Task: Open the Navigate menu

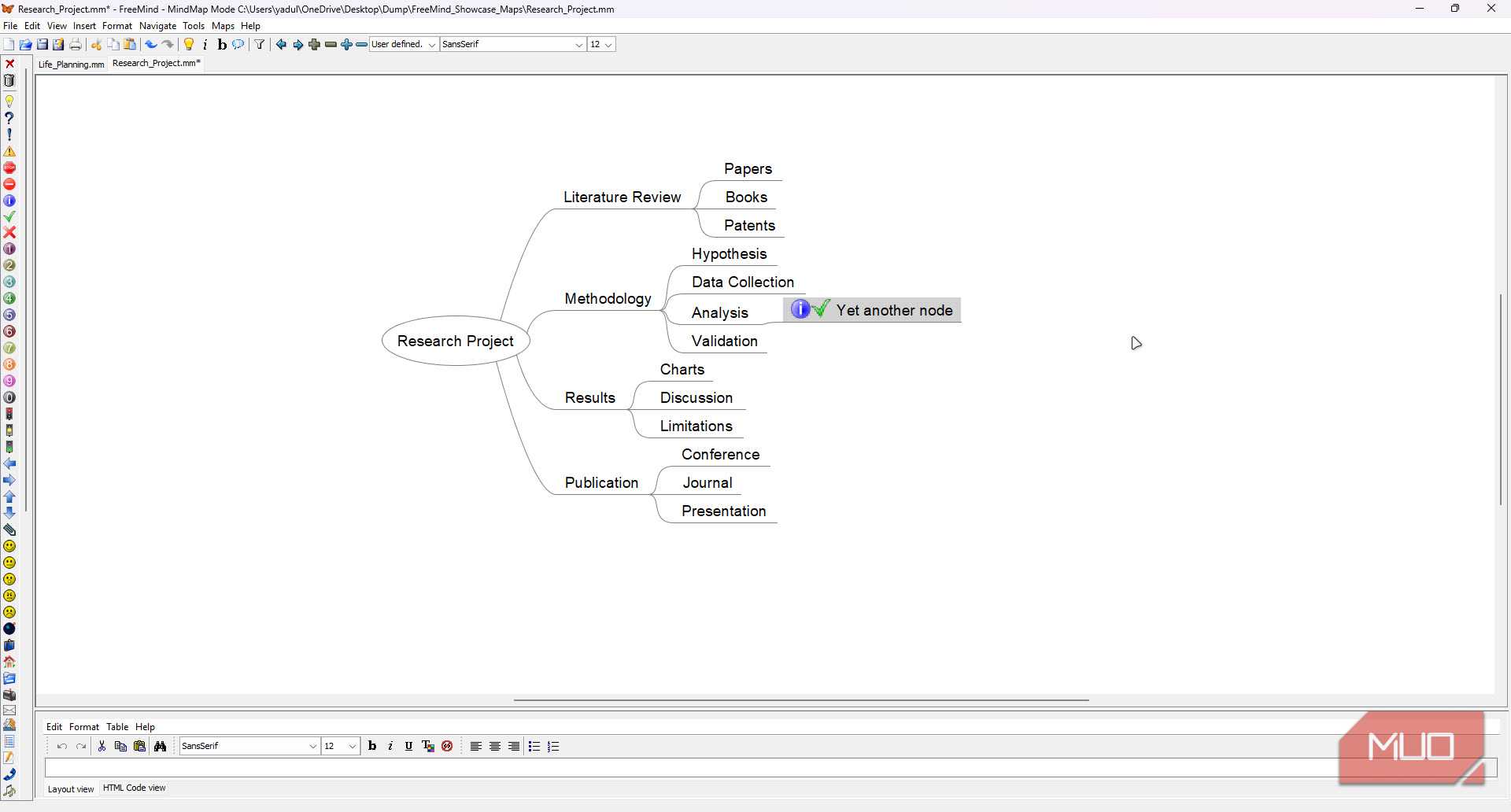Action: pos(157,26)
